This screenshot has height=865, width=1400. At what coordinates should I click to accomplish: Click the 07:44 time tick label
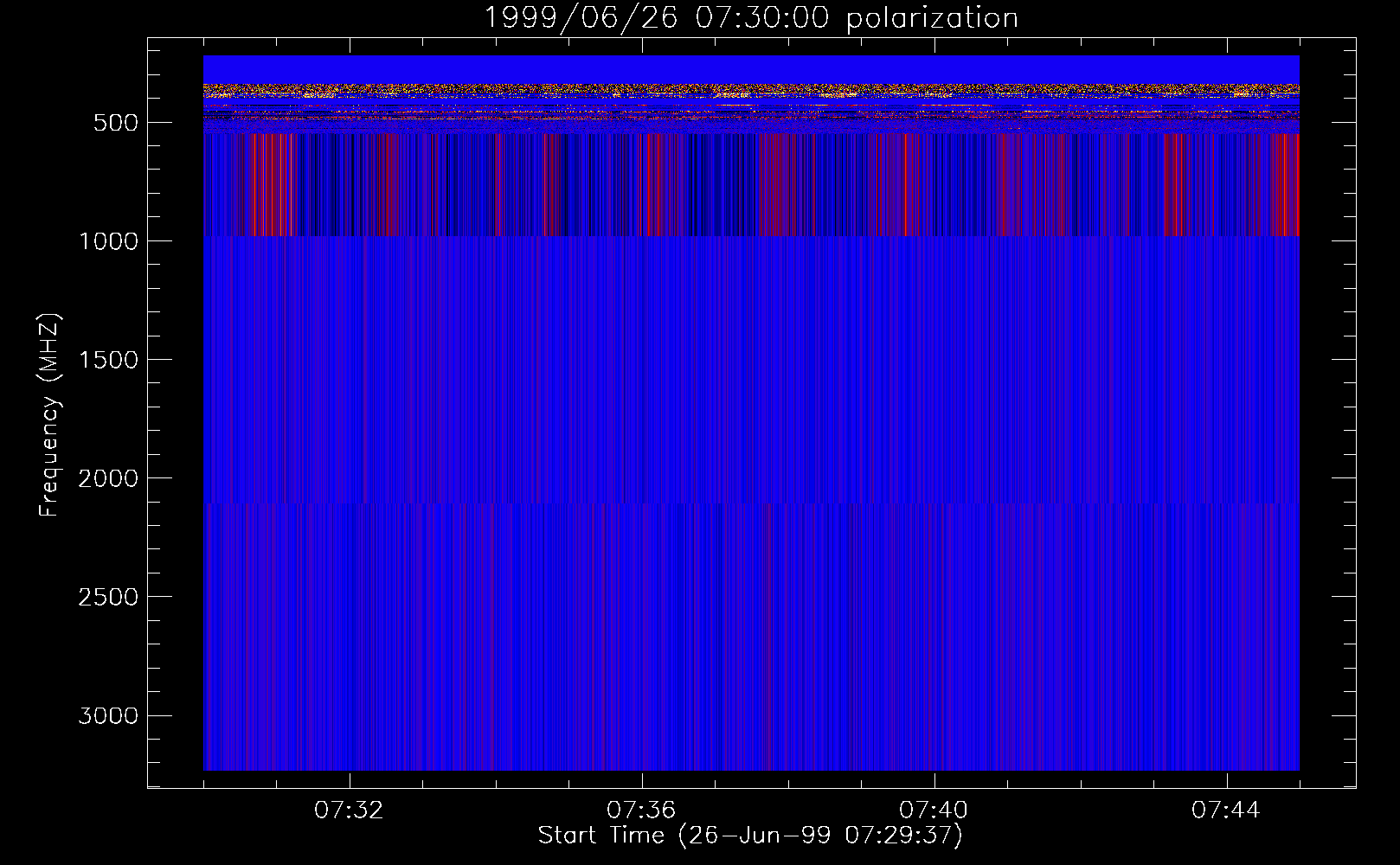pos(1226,811)
